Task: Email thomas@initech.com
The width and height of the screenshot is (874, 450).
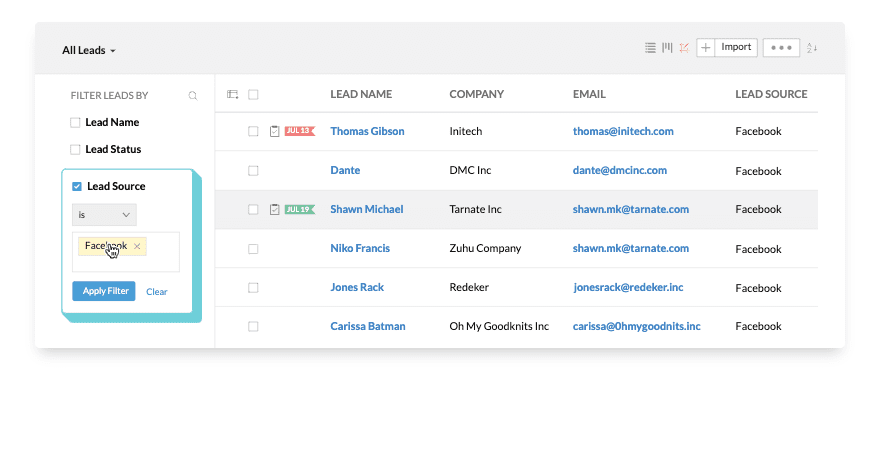Action: (623, 131)
